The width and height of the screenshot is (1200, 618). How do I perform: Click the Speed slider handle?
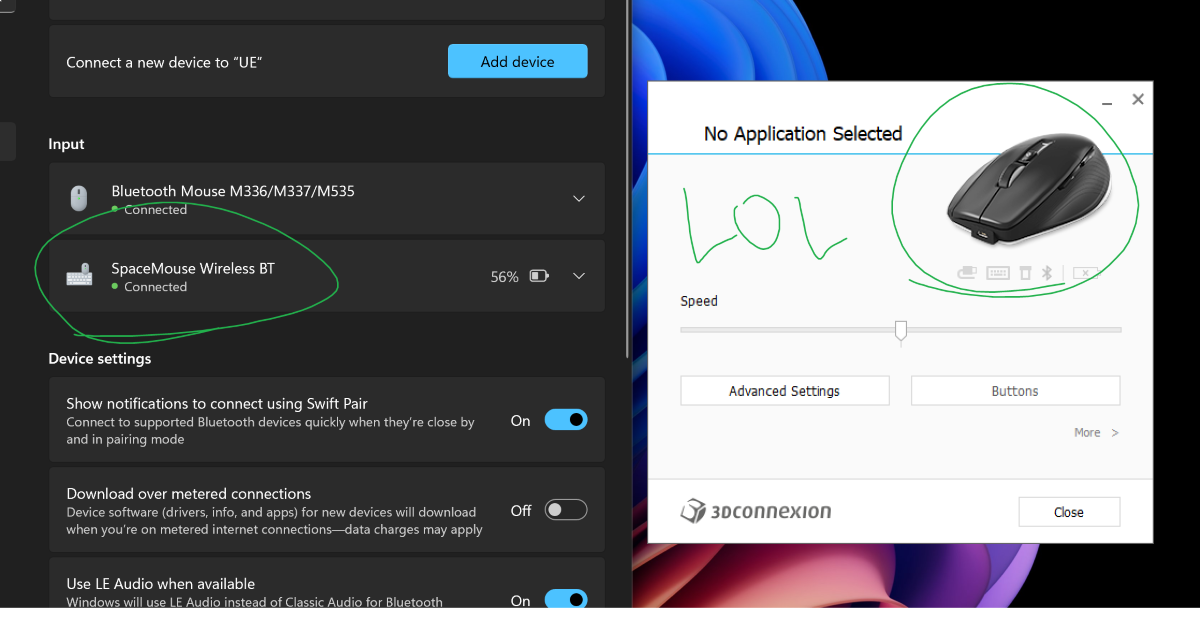point(901,332)
